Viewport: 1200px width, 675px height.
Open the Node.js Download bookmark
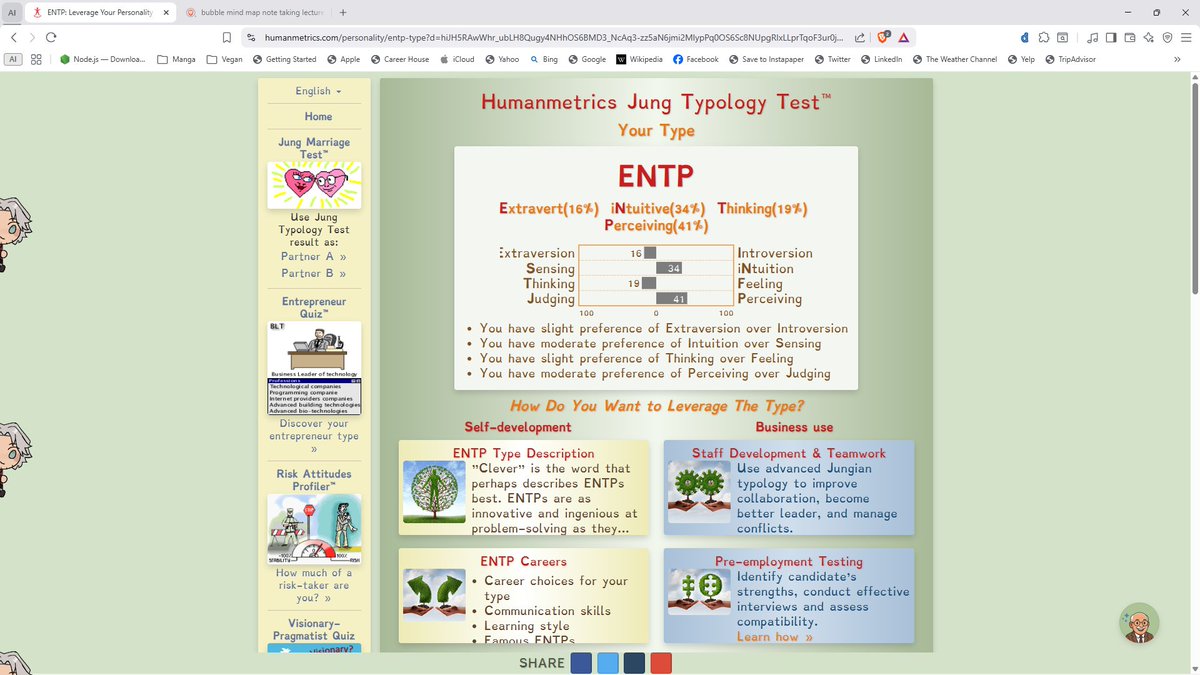coord(103,59)
